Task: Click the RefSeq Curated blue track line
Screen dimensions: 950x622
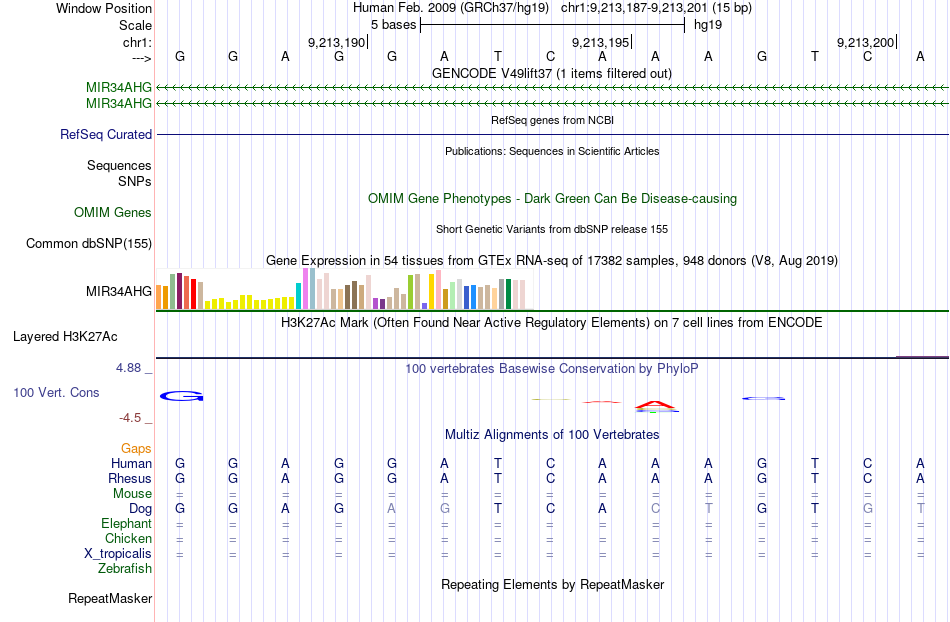Action: (x=552, y=134)
